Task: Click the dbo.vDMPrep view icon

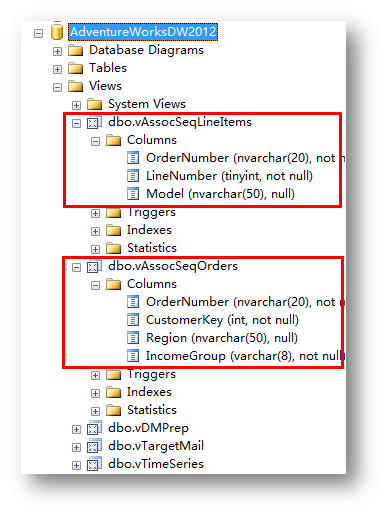Action: pyautogui.click(x=94, y=429)
